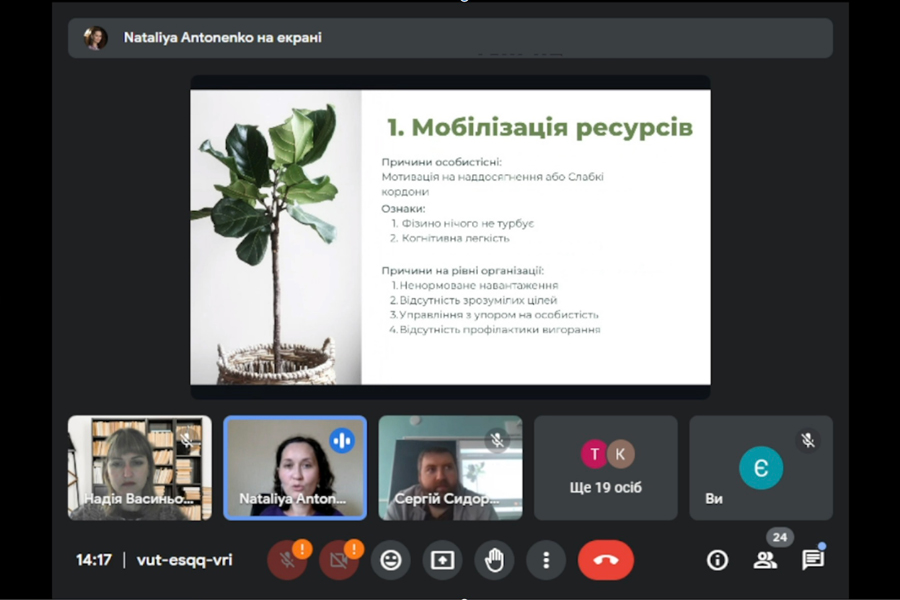Click the muted mic icon on Сергій's tile

[x=497, y=441]
